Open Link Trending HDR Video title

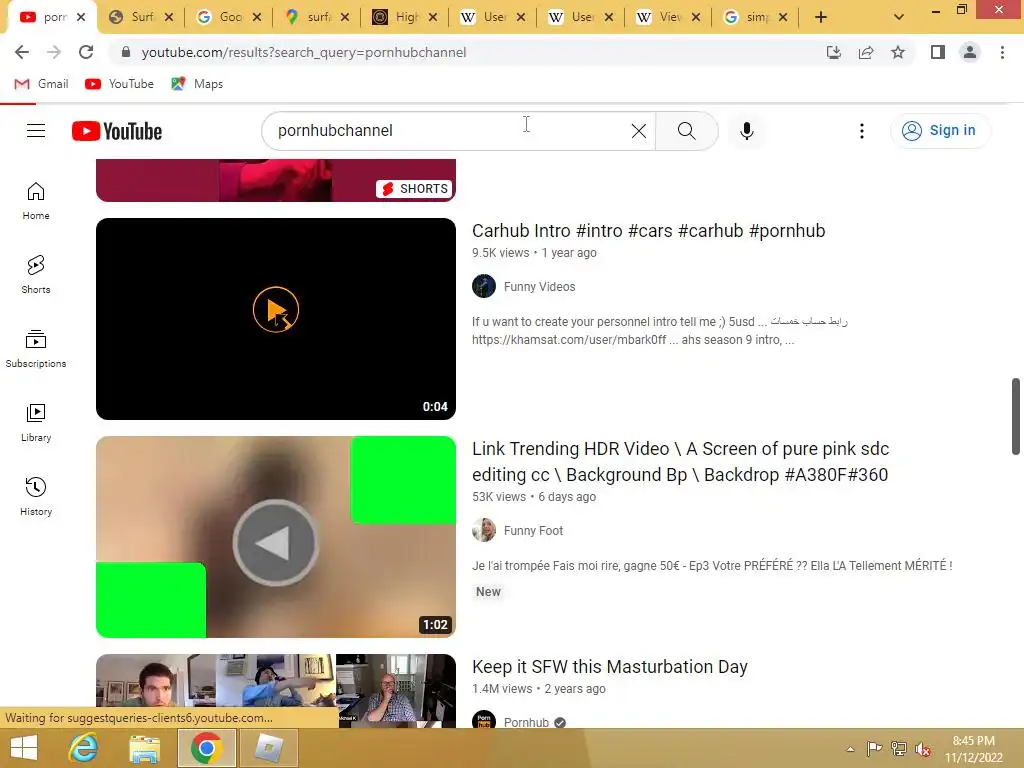(680, 462)
